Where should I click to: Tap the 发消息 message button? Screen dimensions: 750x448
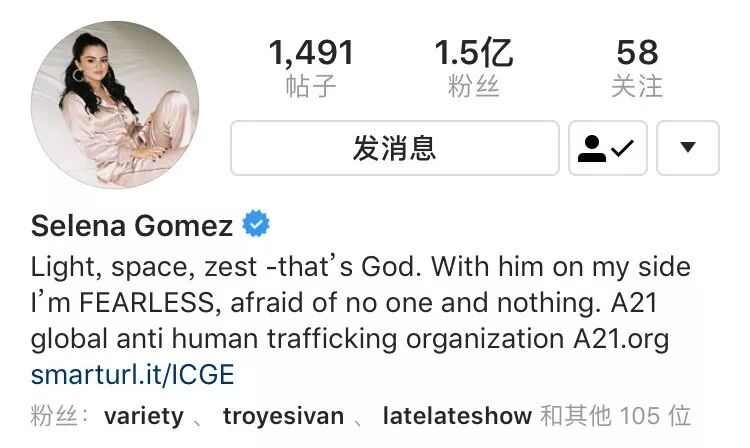(x=395, y=148)
